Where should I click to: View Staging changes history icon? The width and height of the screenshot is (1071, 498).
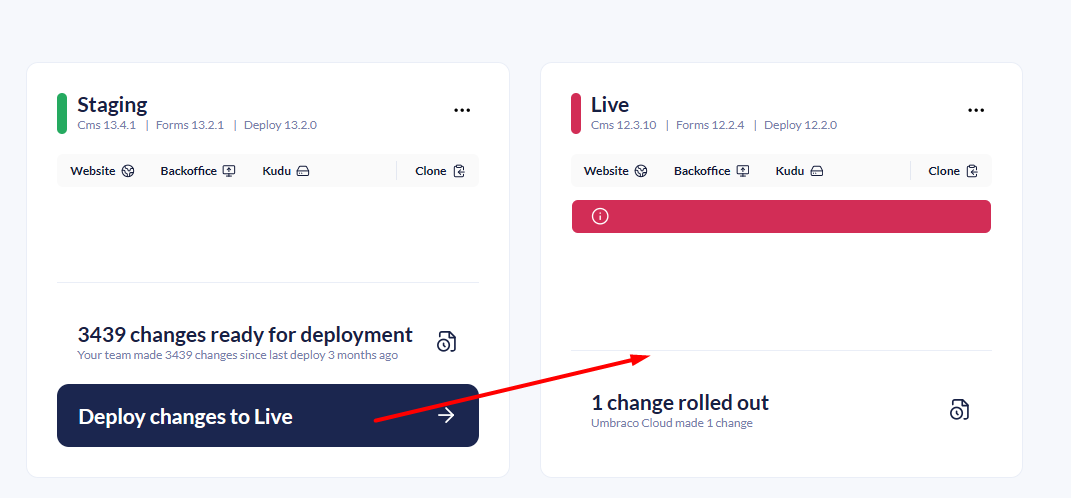(446, 341)
